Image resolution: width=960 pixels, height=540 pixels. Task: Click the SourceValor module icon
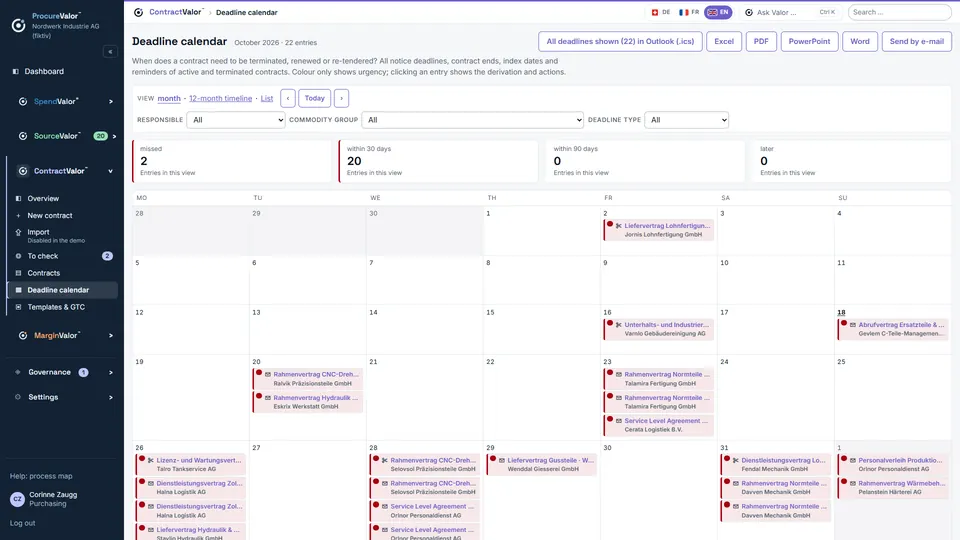(x=23, y=136)
